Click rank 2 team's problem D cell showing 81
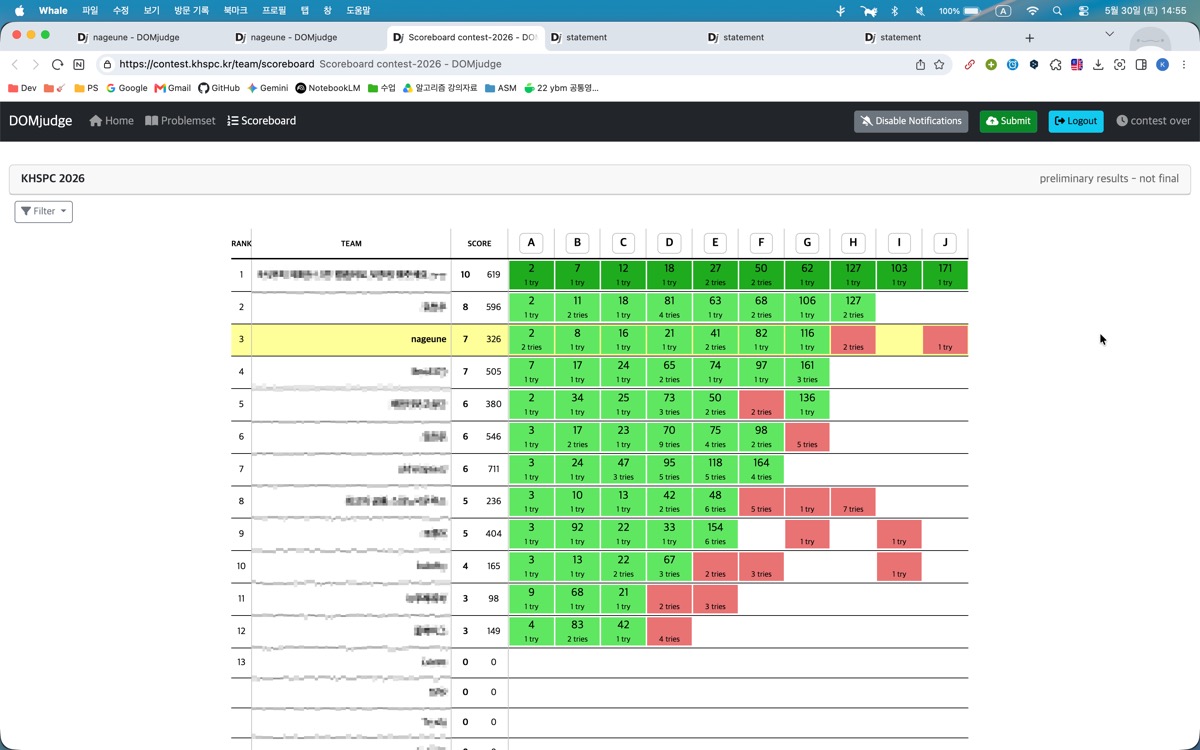 click(669, 307)
